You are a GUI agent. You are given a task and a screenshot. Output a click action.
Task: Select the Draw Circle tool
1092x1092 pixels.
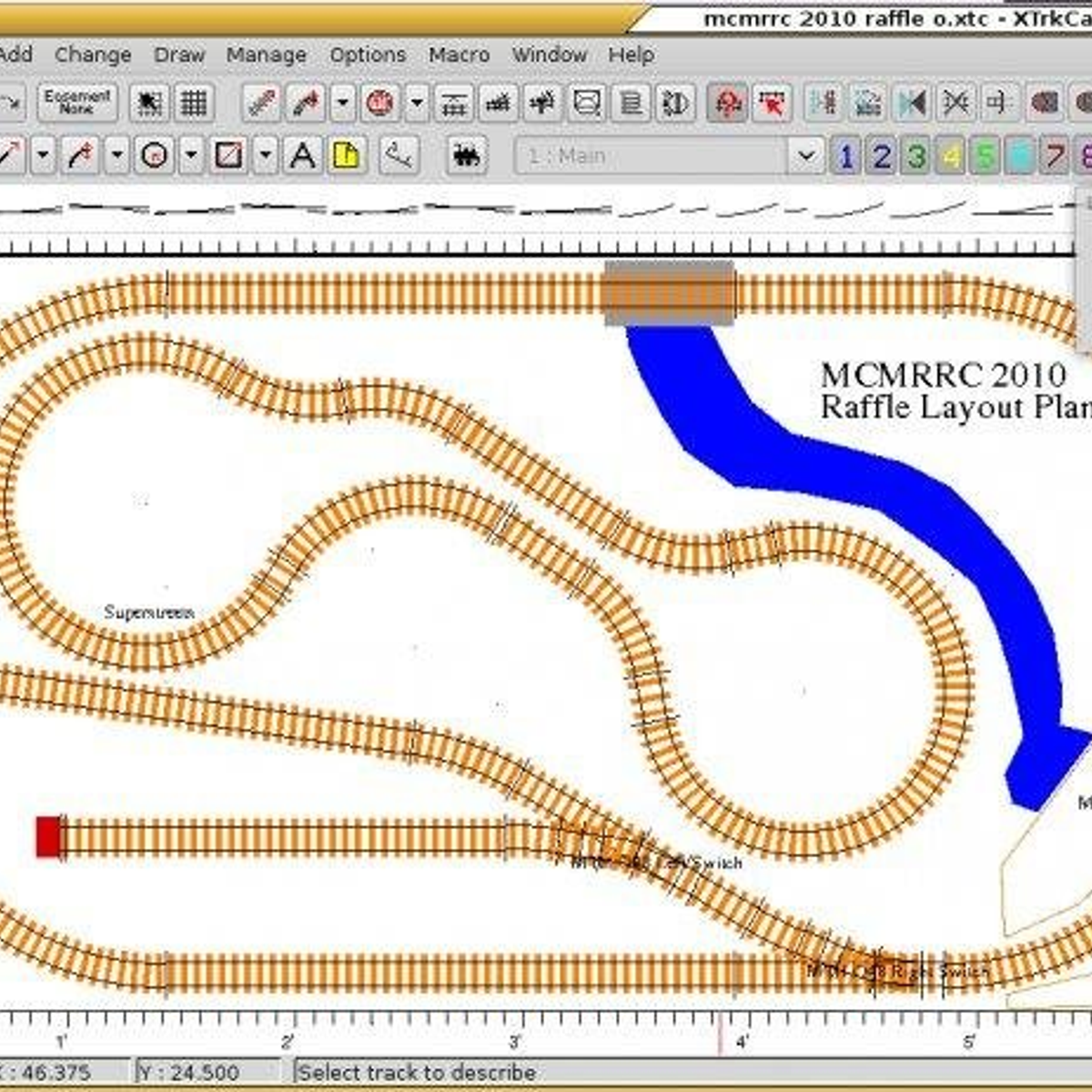click(x=154, y=156)
